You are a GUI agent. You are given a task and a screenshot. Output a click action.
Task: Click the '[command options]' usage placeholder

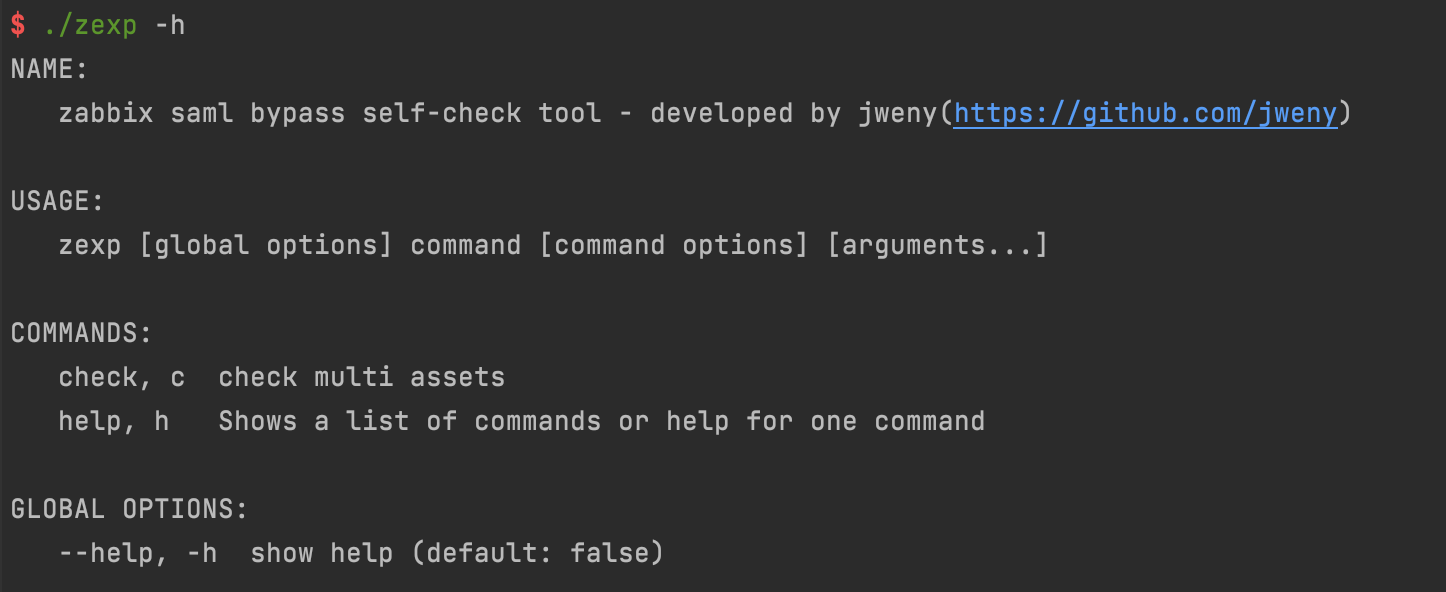[674, 246]
